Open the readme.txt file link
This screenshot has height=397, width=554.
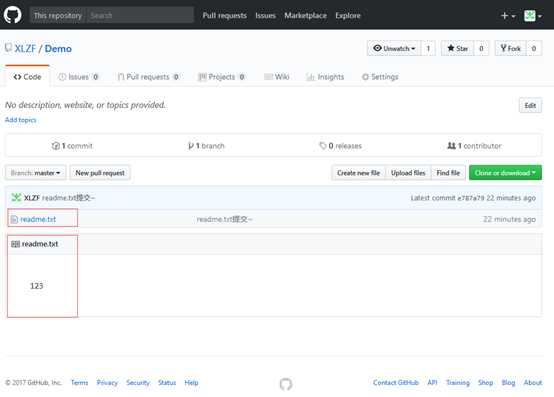pos(38,219)
